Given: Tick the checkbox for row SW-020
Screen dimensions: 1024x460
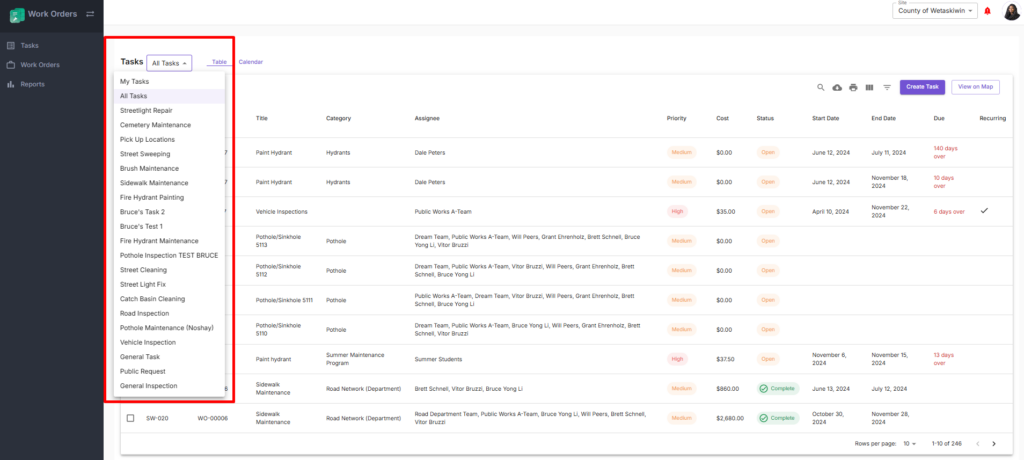Looking at the screenshot, I should (x=130, y=417).
